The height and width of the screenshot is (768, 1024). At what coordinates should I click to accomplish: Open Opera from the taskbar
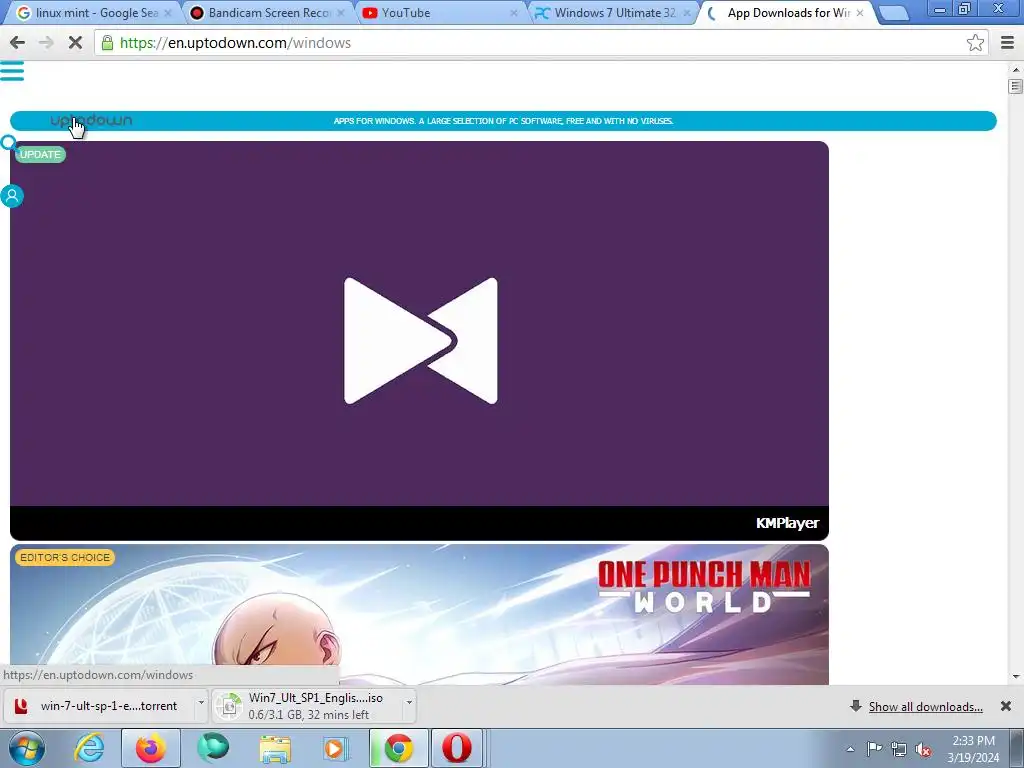click(x=456, y=748)
